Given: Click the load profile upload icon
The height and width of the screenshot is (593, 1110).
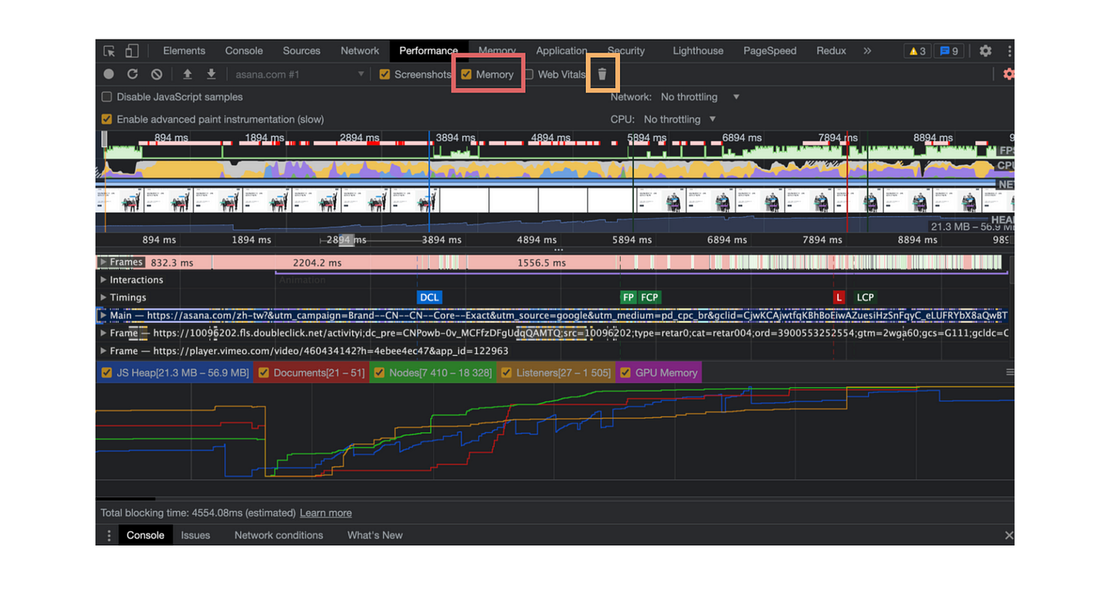Looking at the screenshot, I should tap(187, 74).
